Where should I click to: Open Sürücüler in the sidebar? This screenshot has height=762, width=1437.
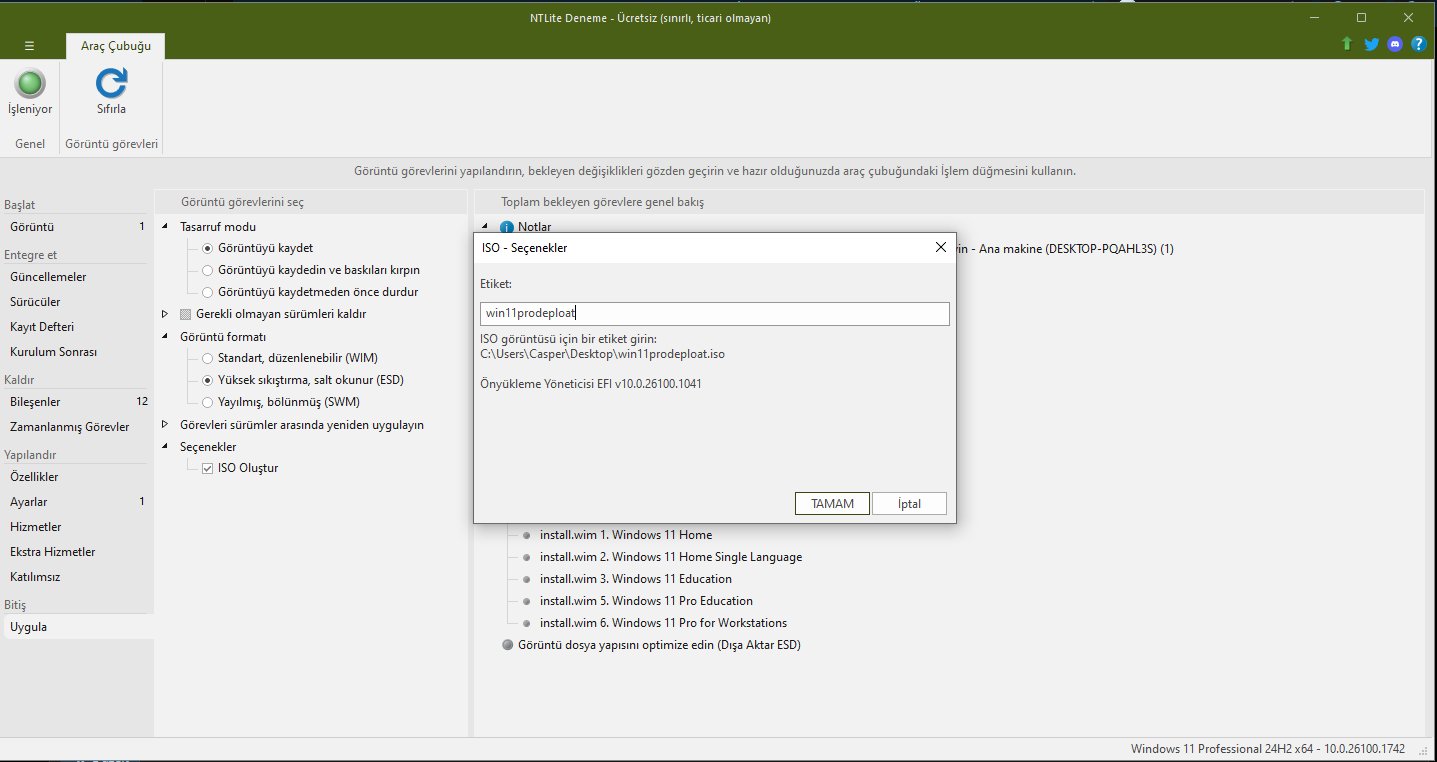click(x=77, y=302)
